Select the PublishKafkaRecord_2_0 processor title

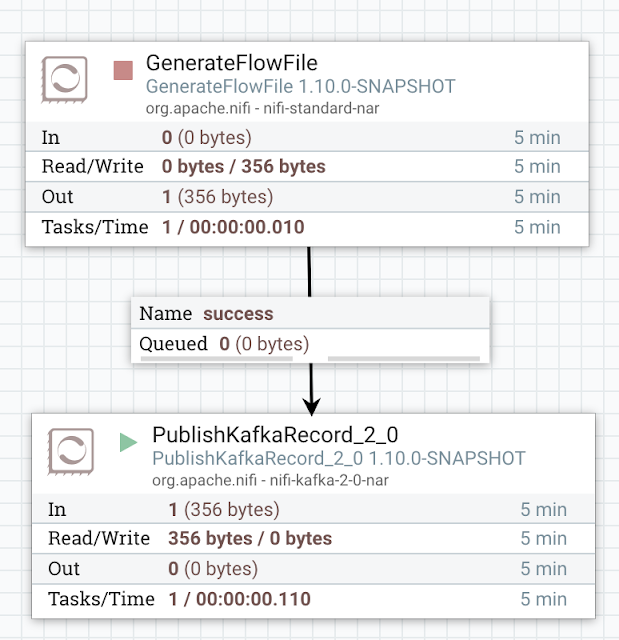click(275, 435)
